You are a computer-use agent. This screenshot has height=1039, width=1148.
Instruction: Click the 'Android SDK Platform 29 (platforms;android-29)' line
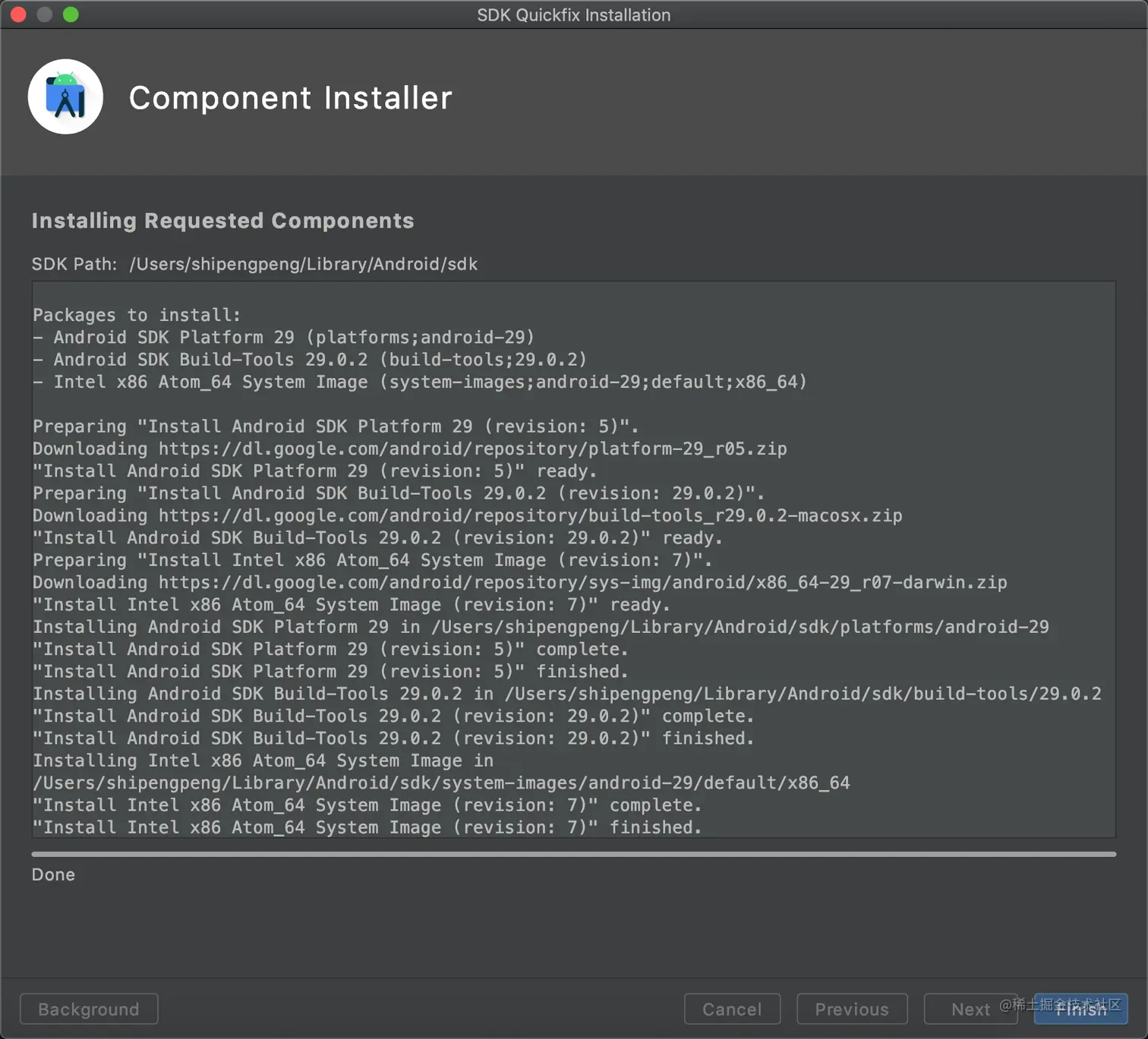[x=284, y=337]
